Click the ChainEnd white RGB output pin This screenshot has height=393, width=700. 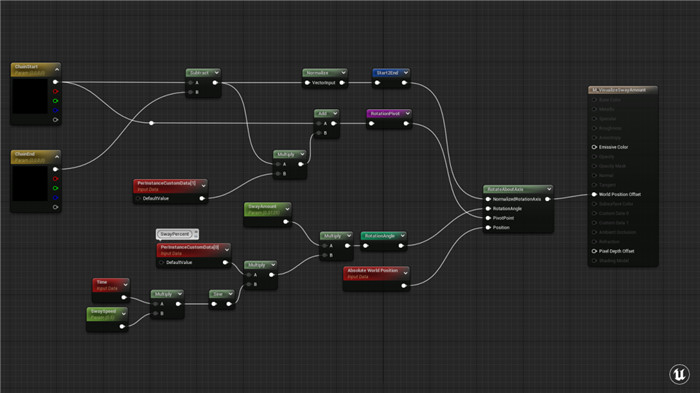[x=55, y=169]
